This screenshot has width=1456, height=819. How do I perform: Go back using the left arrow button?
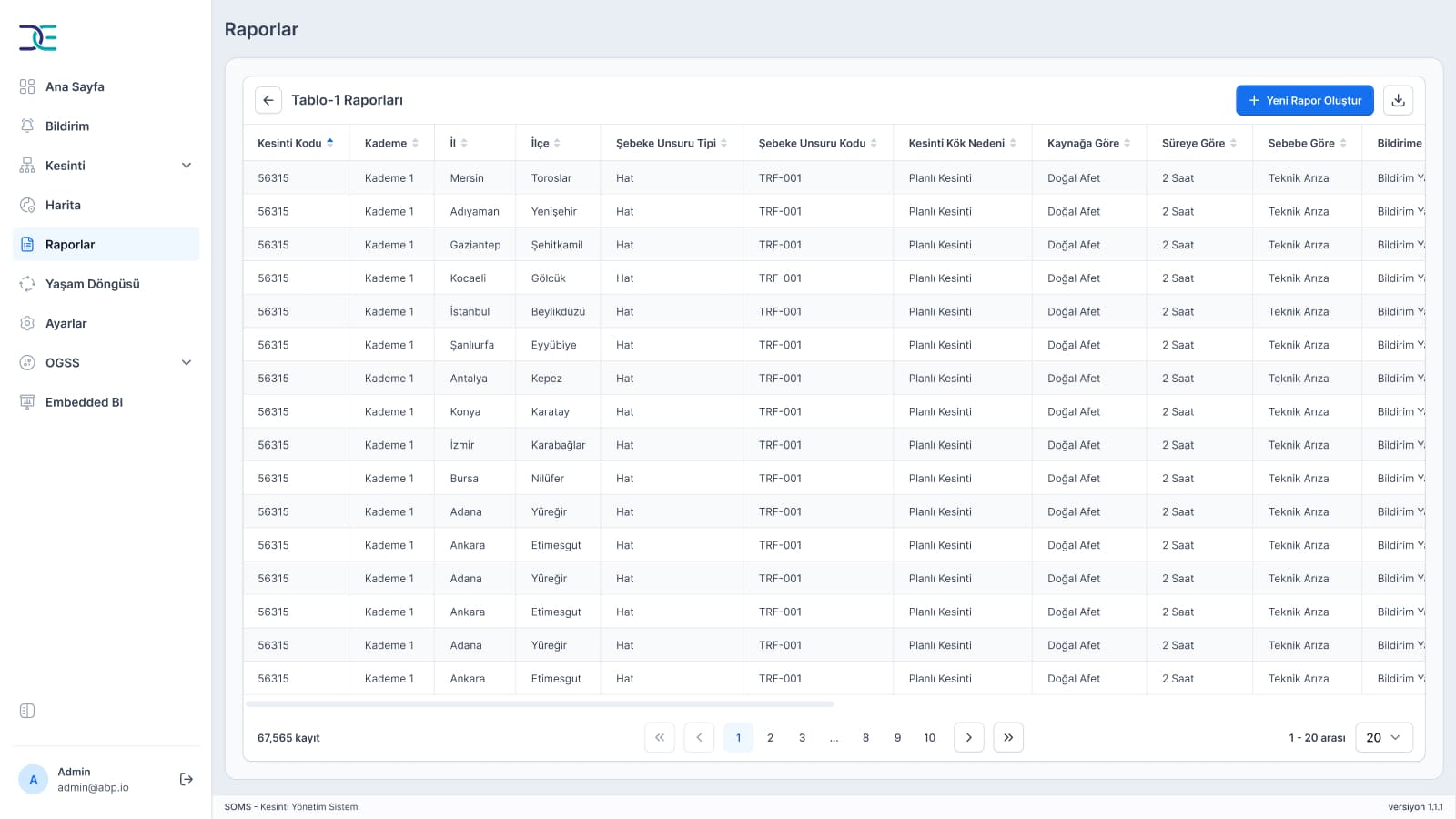[x=268, y=100]
